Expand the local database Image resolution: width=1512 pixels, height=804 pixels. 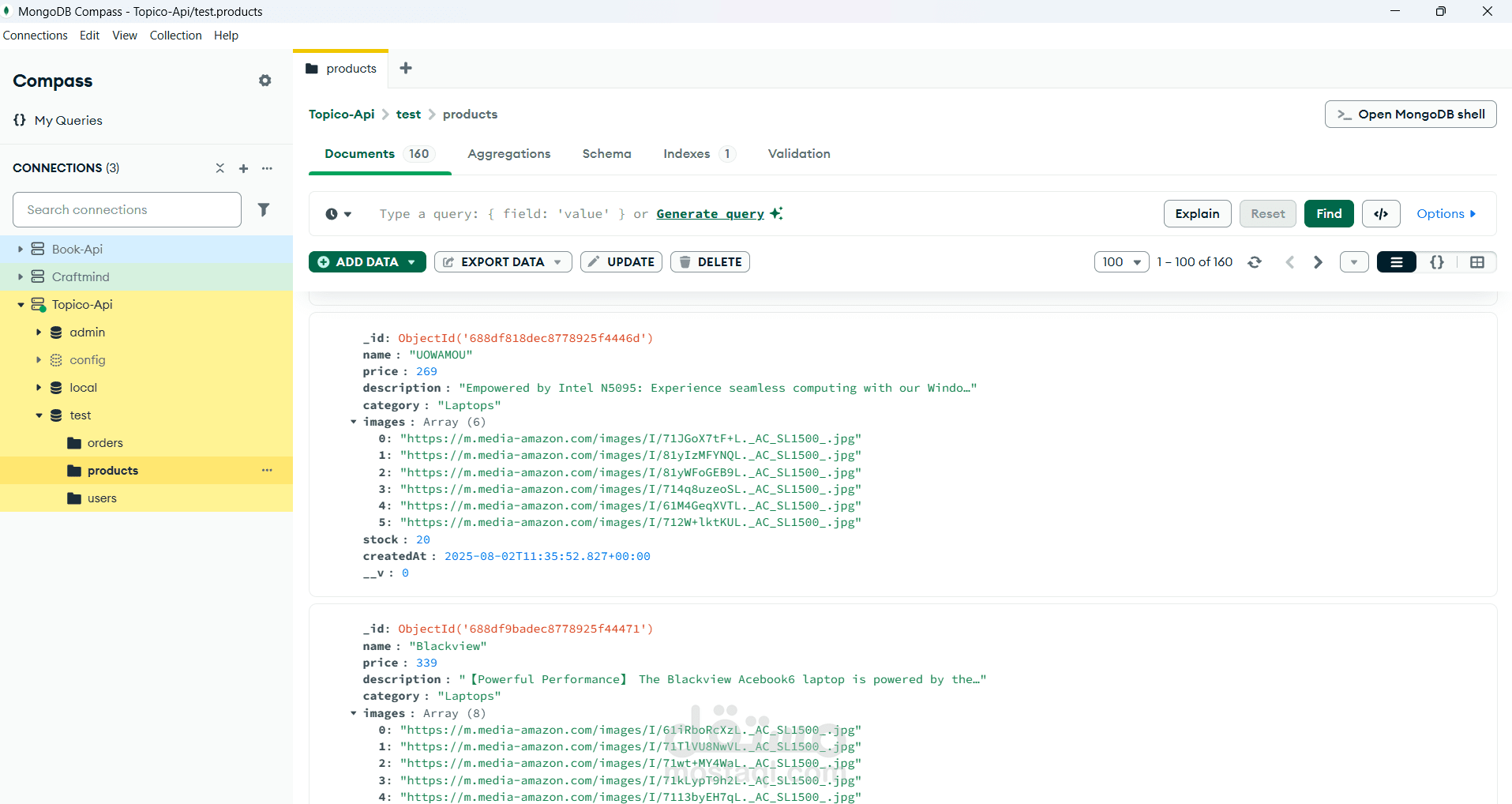(39, 388)
